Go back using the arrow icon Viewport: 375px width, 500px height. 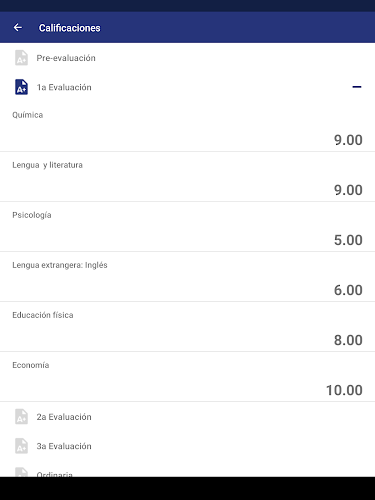(x=18, y=28)
